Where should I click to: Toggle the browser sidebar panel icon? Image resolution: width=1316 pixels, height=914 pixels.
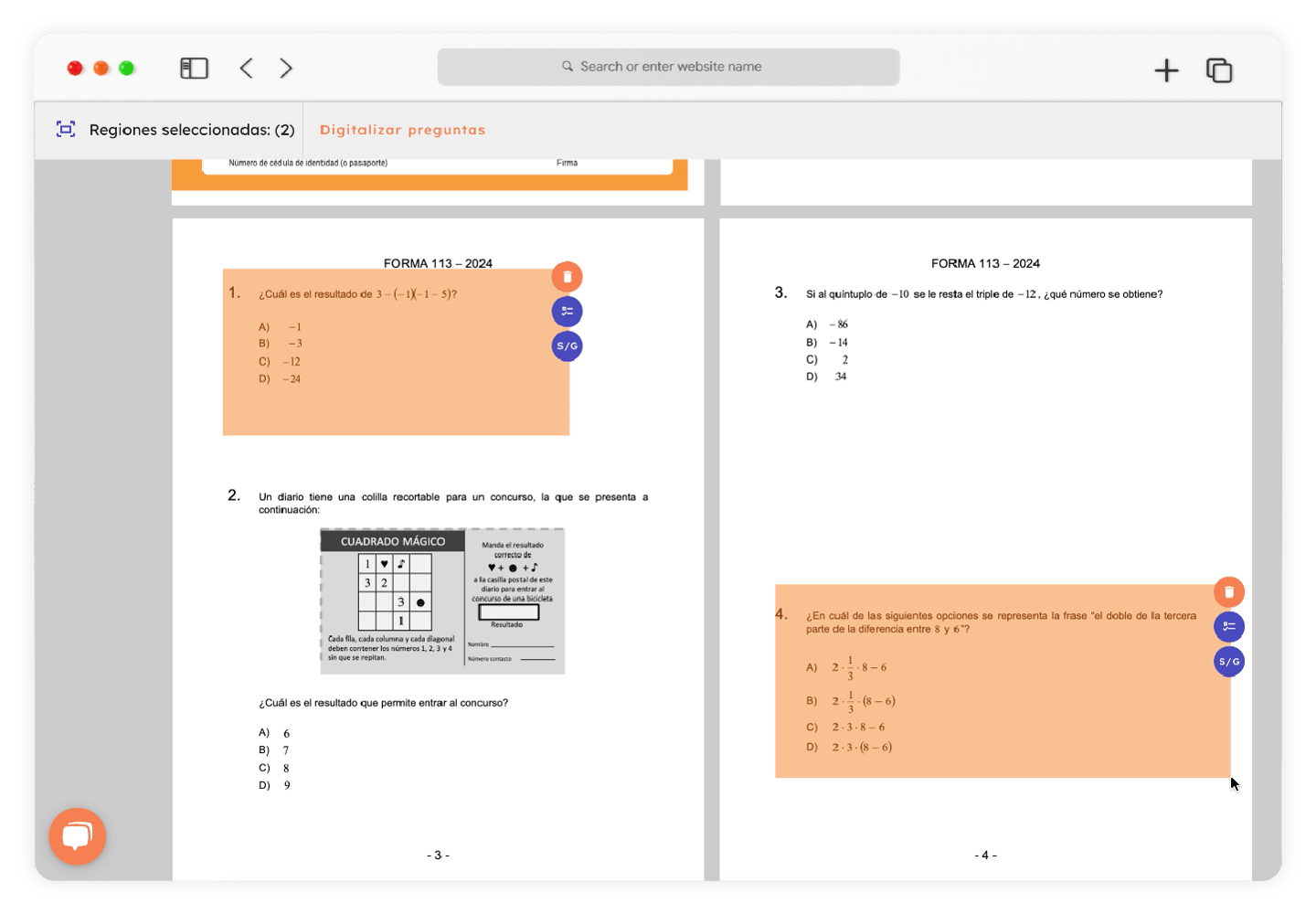194,69
